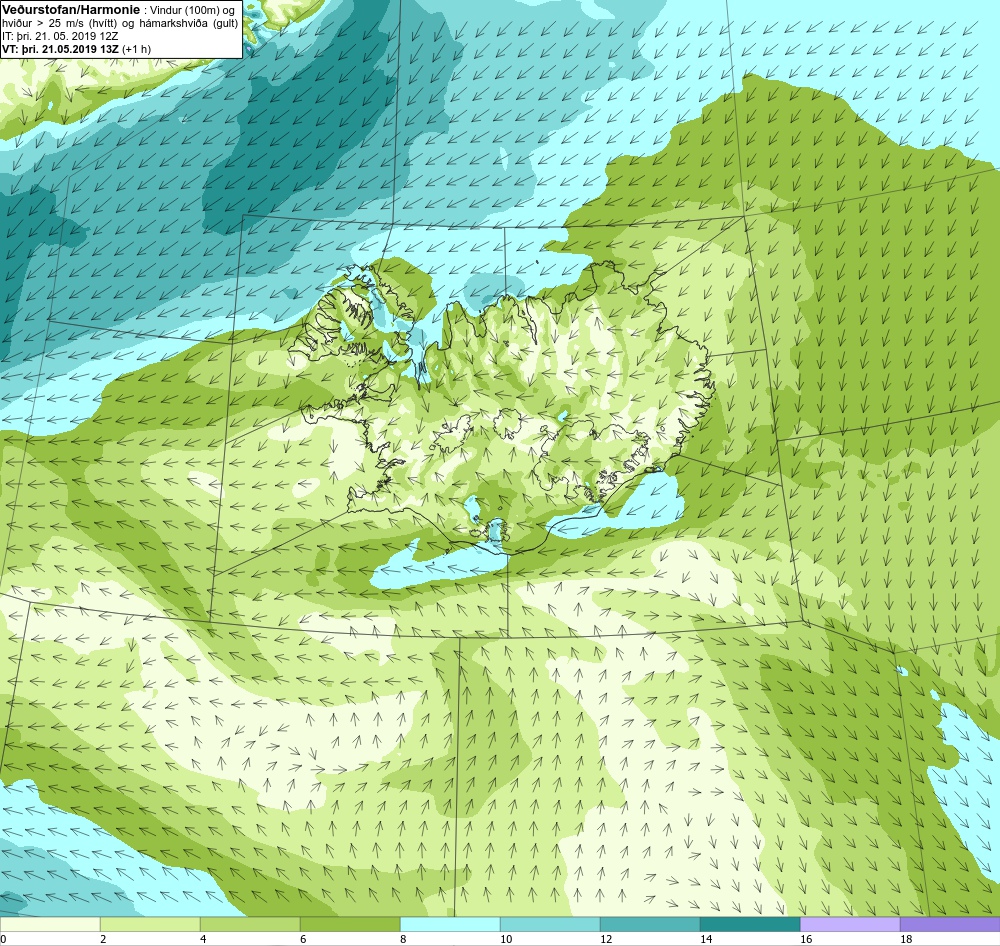Click the legend label '14'

(706, 939)
